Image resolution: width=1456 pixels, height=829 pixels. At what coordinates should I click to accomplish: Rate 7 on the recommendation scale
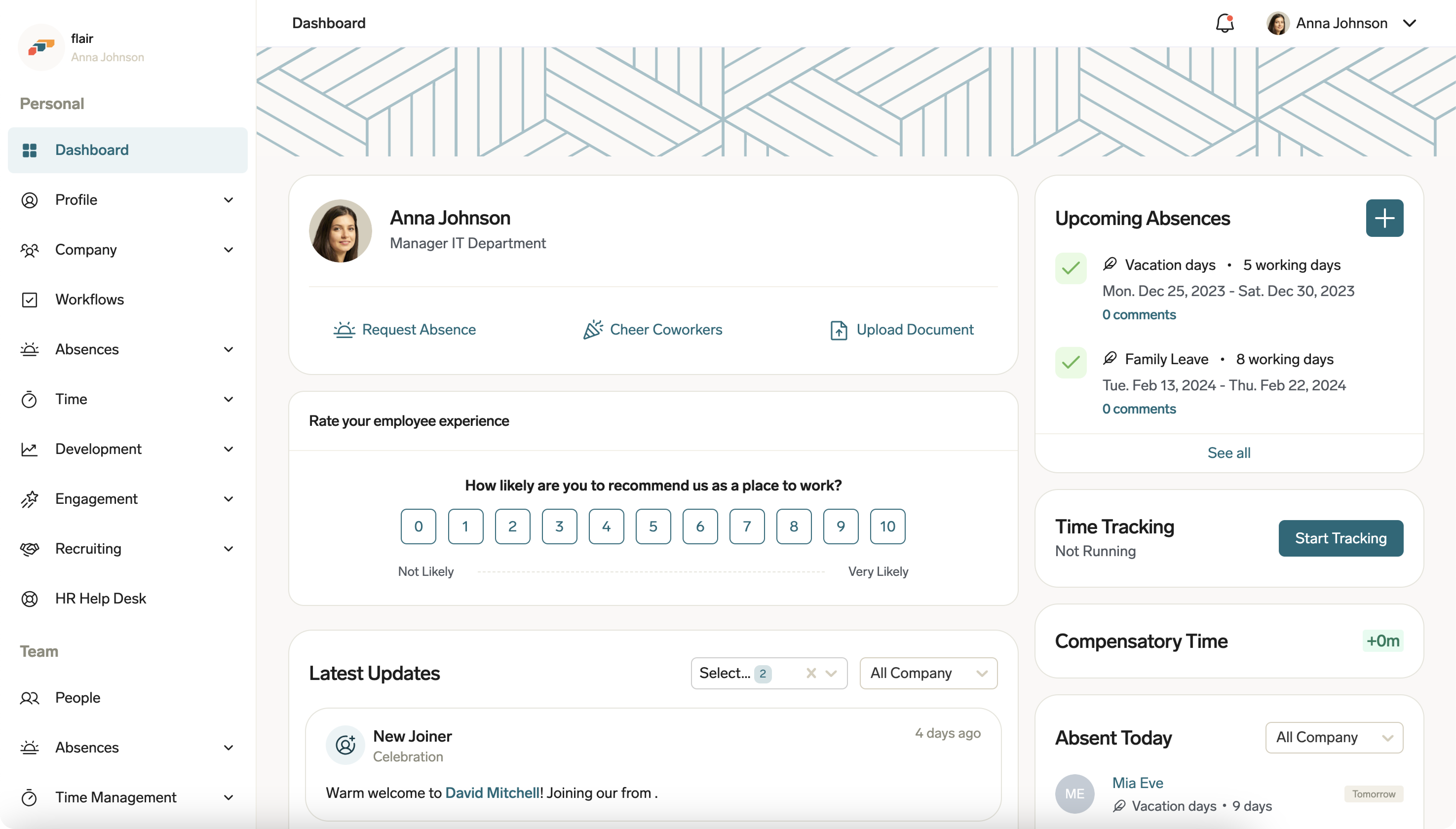pos(747,526)
